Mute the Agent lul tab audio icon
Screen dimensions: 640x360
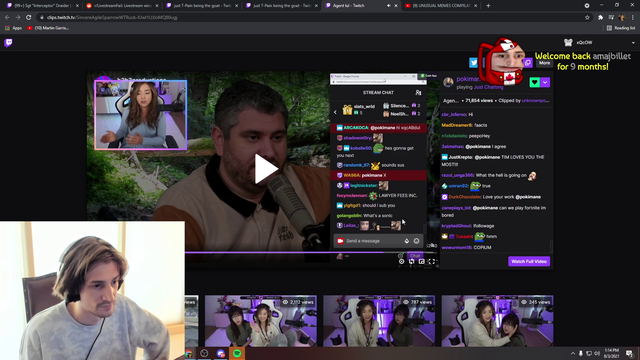coord(389,6)
